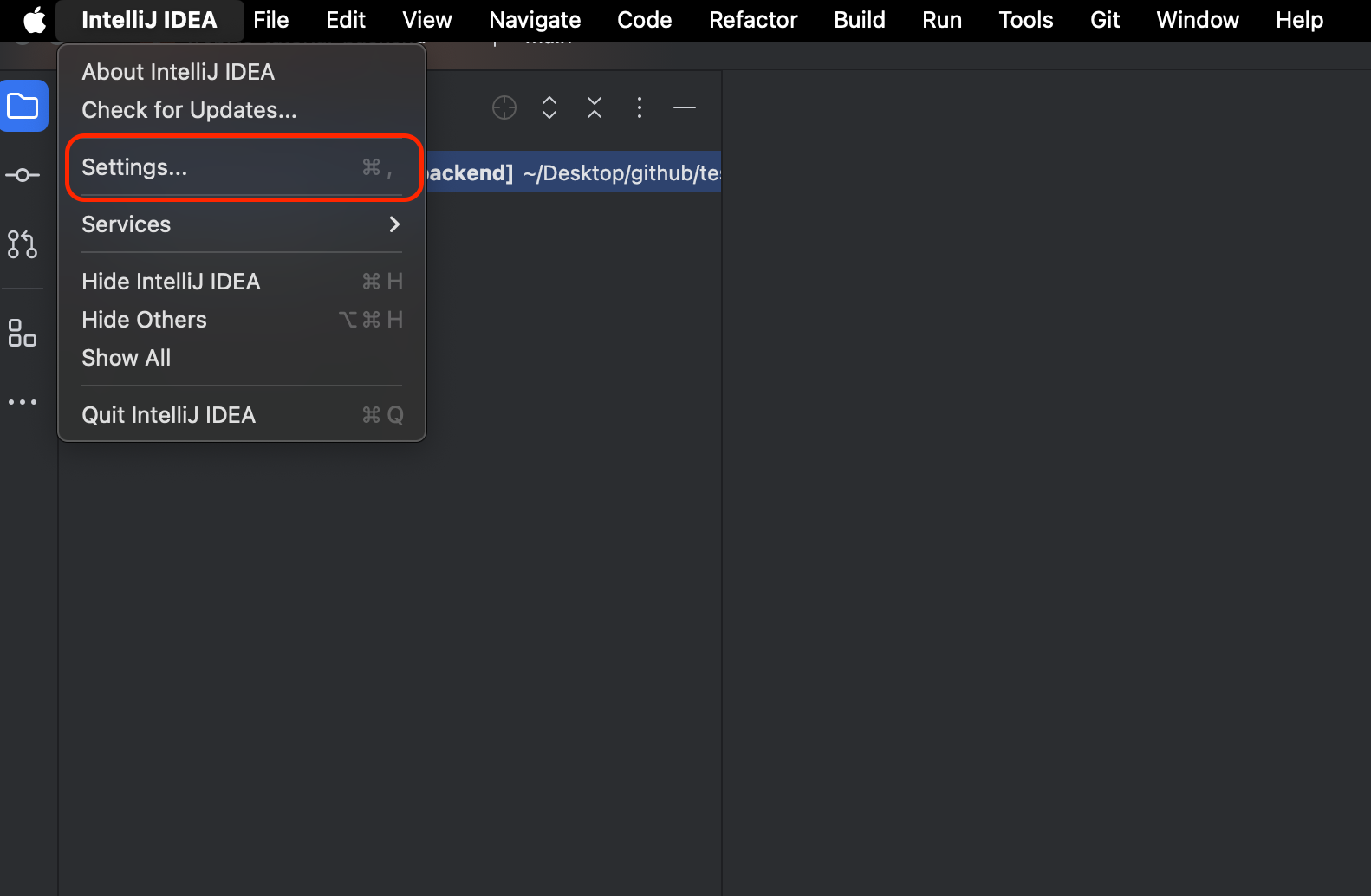Open the Tools menu
The width and height of the screenshot is (1371, 896).
click(x=1026, y=20)
